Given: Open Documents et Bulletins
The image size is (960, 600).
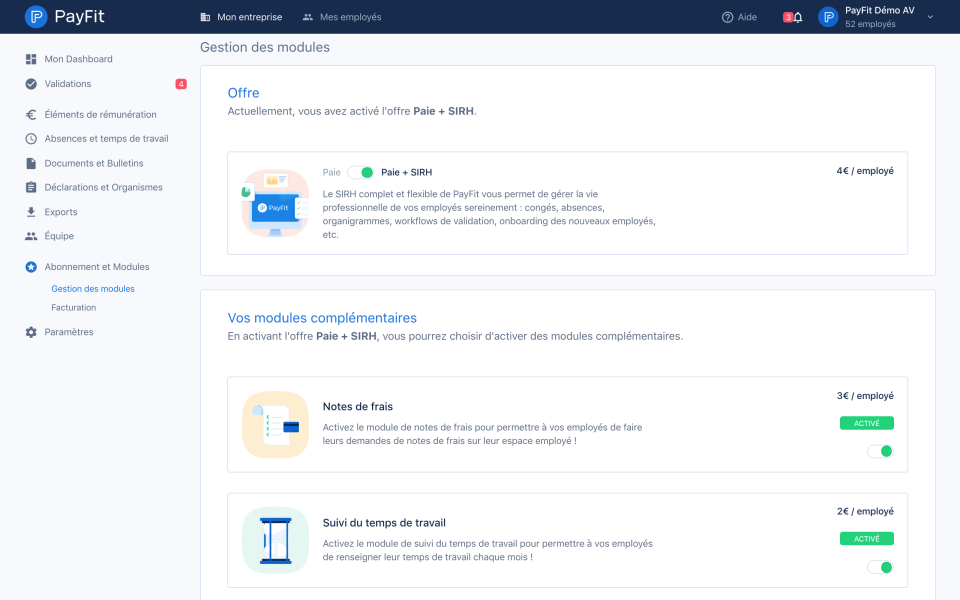Looking at the screenshot, I should click(x=94, y=163).
